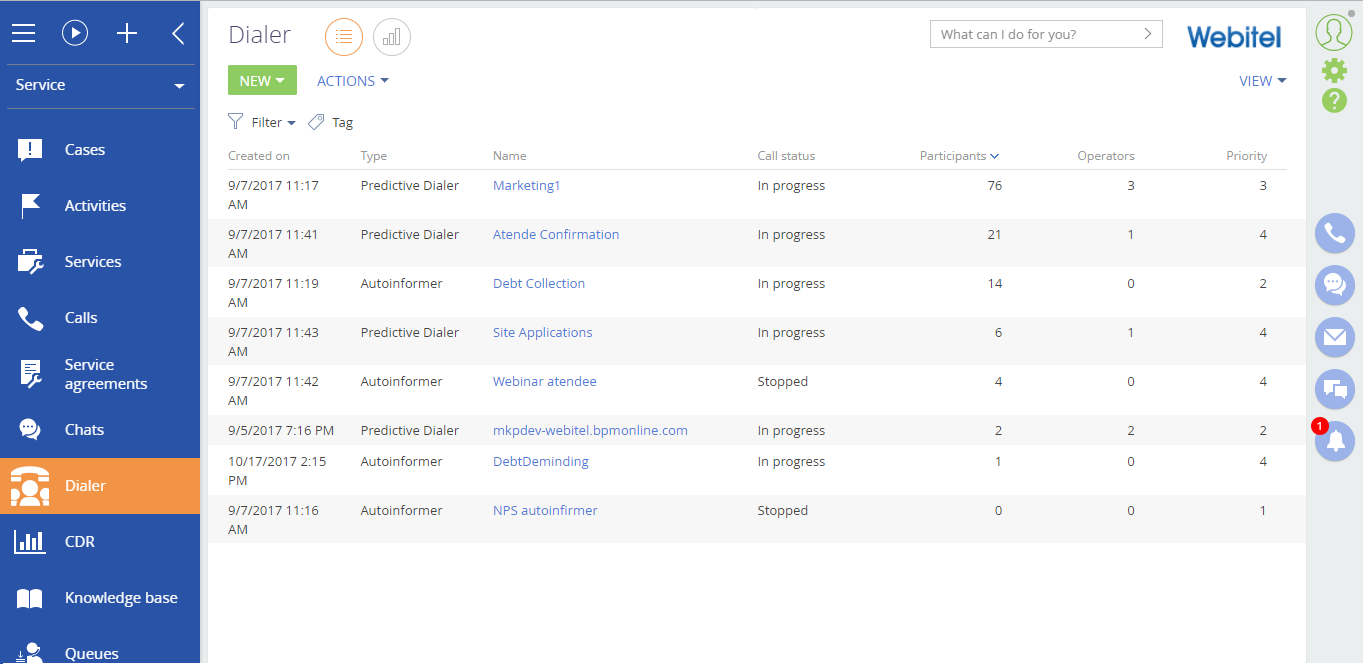Viewport: 1366px width, 664px height.
Task: Open the Knowledge base section
Action: 120,597
